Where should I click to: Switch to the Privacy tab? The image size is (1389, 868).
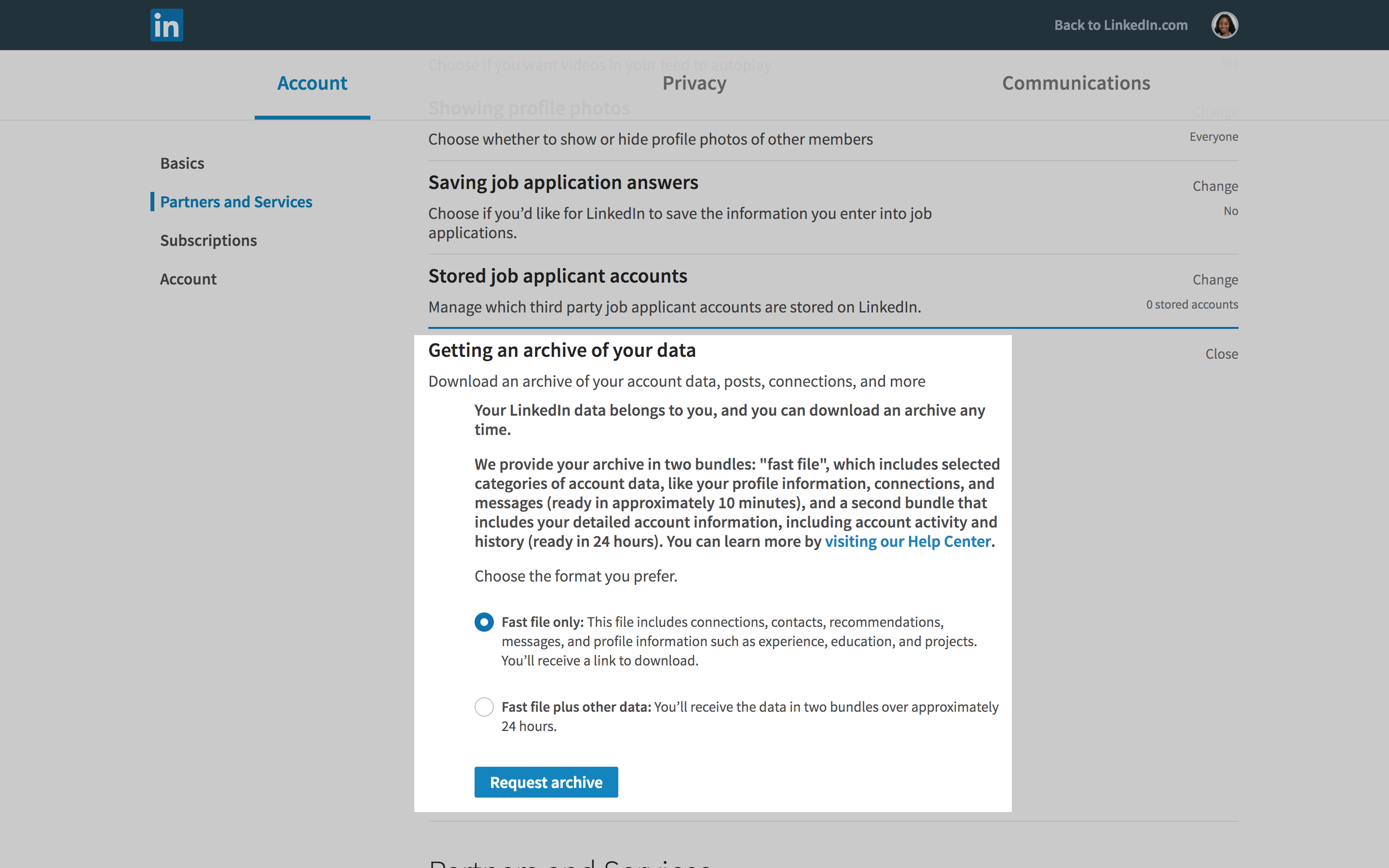694,83
